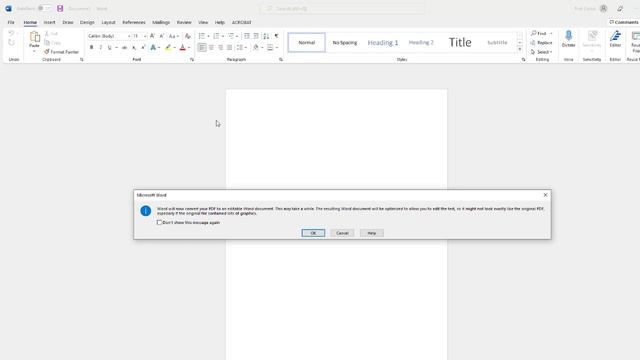Click Cancel in Microsoft Word dialog
This screenshot has height=360, width=640.
pos(342,233)
